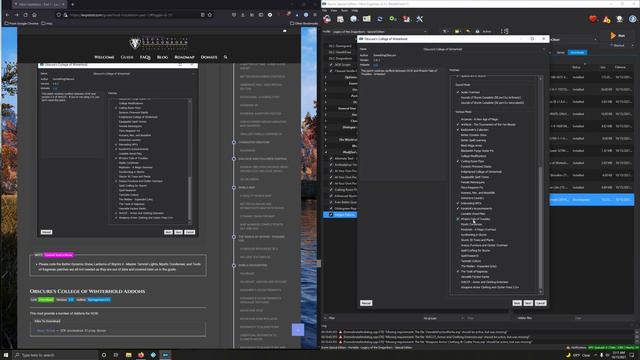Open the File menu

pyautogui.click(x=324, y=10)
